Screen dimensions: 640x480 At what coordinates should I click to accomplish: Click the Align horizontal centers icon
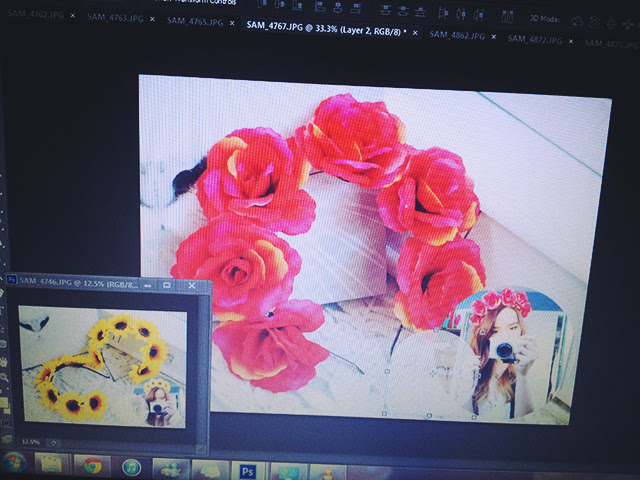338,8
